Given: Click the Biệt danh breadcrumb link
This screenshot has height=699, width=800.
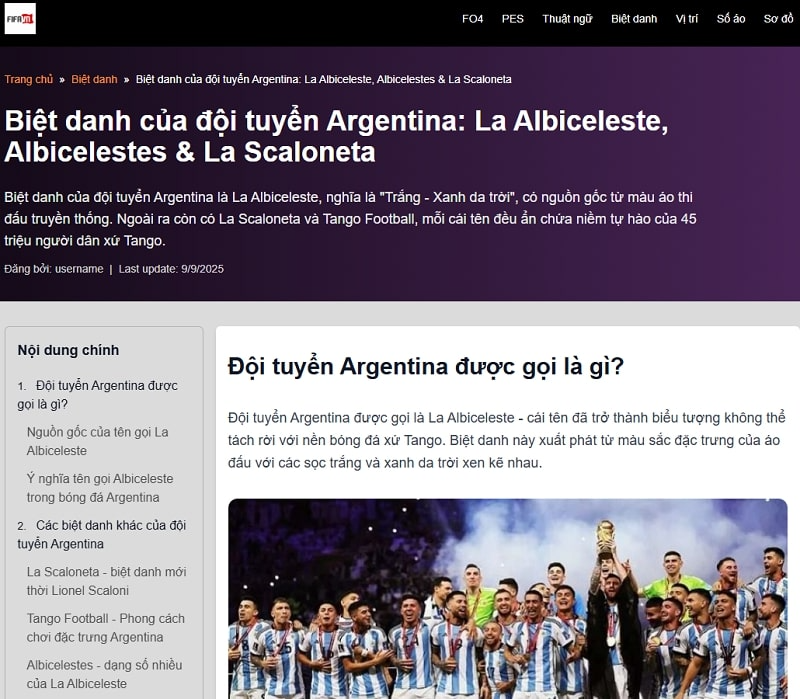Looking at the screenshot, I should pyautogui.click(x=94, y=79).
